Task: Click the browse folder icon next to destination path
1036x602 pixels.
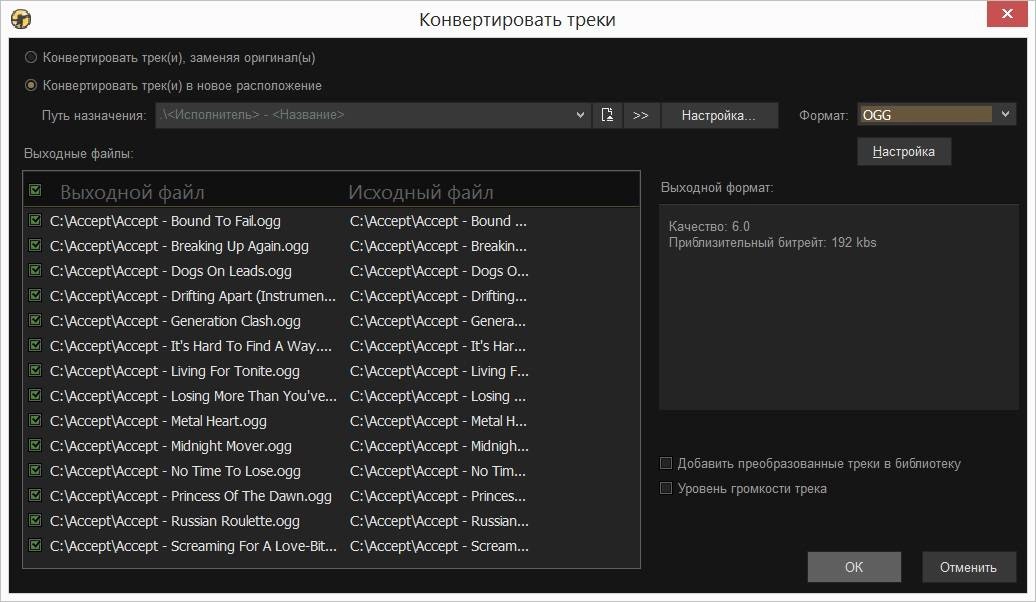Action: coord(607,115)
